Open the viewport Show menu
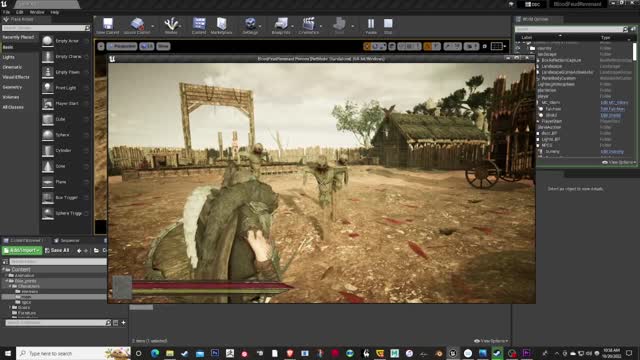640x360 pixels. tap(163, 46)
